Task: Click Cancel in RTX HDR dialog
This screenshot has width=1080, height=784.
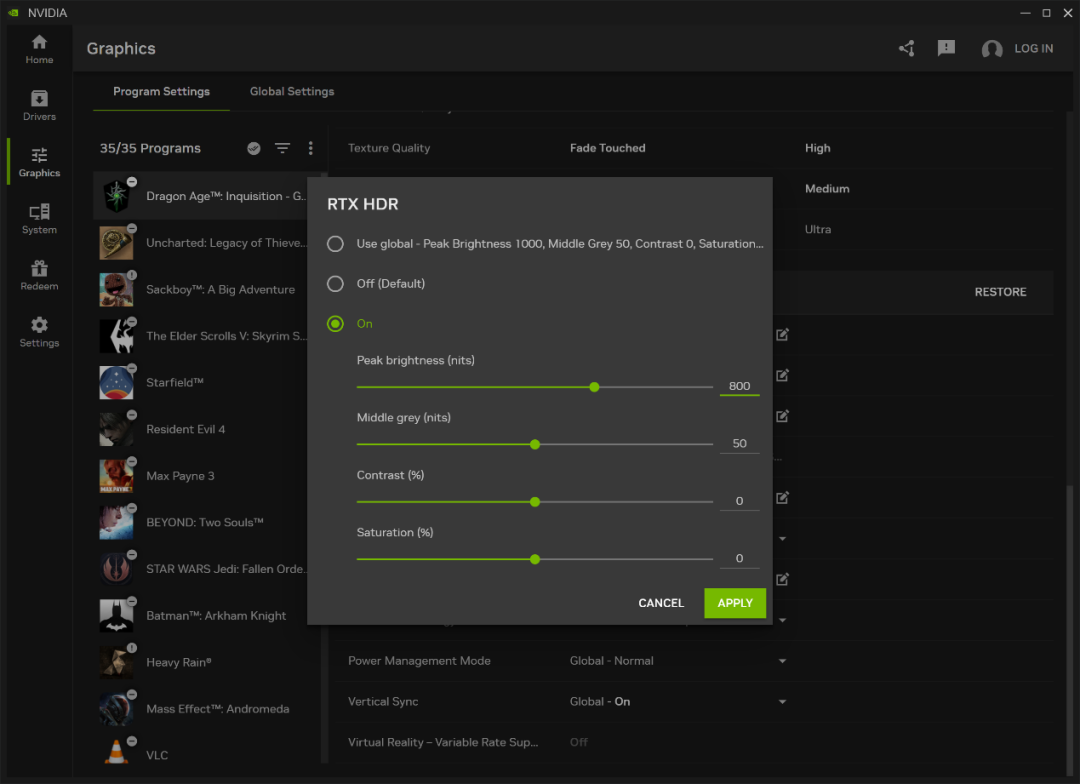Action: (661, 603)
